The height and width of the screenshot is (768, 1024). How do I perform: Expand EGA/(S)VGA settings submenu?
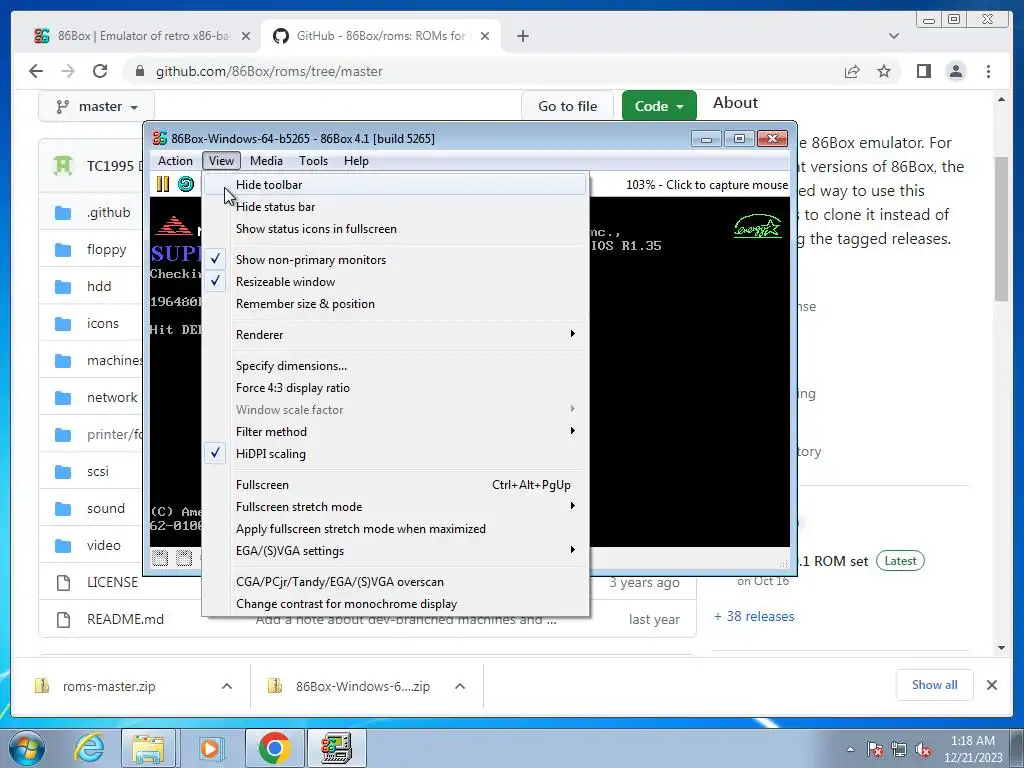396,551
